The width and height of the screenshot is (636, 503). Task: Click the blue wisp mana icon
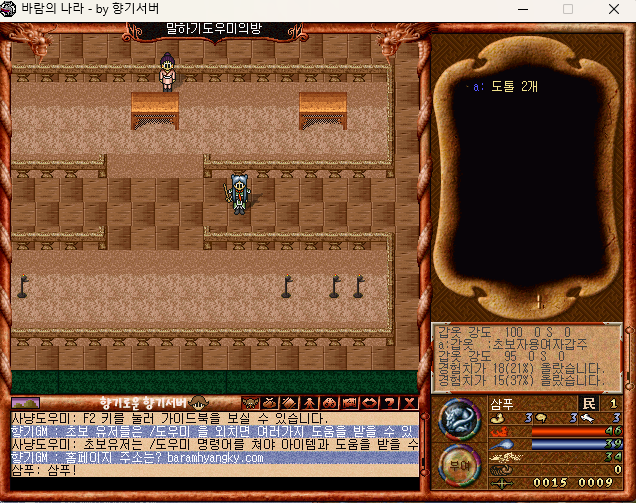[x=501, y=444]
